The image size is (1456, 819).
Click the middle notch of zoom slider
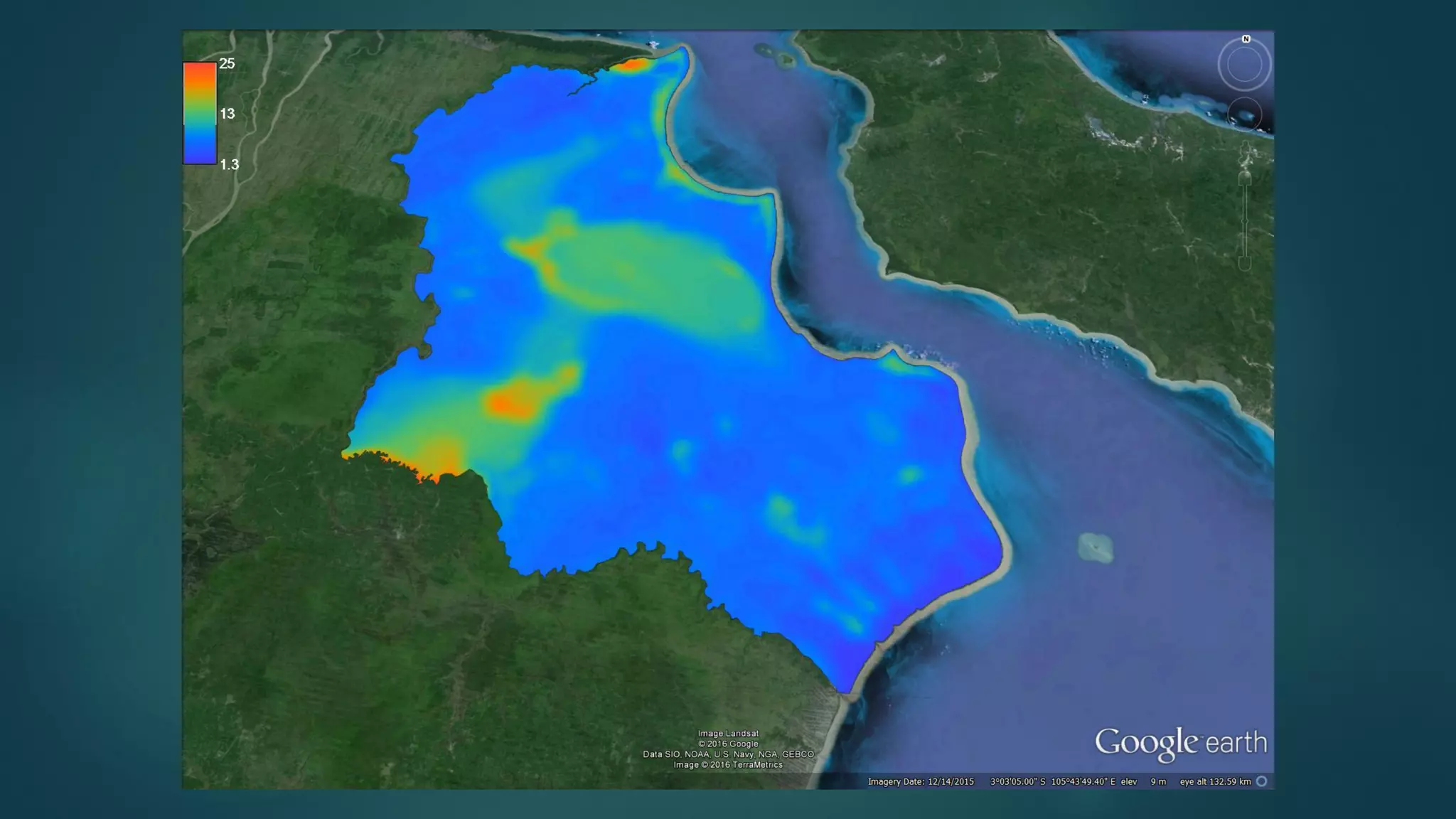[1244, 222]
